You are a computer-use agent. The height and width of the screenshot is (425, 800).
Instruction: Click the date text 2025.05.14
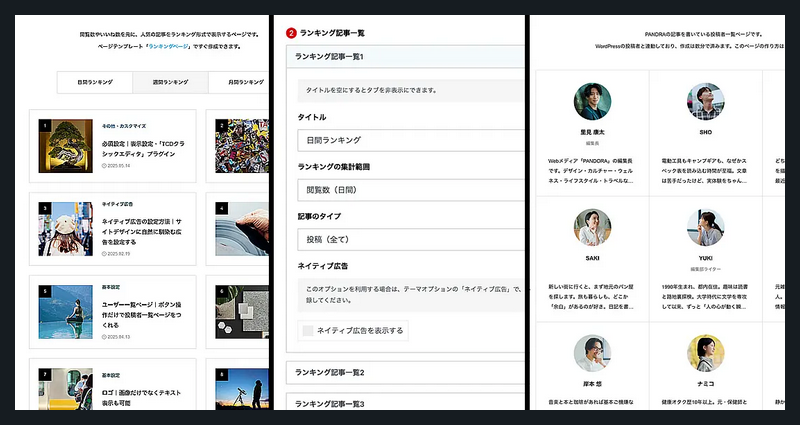119,165
